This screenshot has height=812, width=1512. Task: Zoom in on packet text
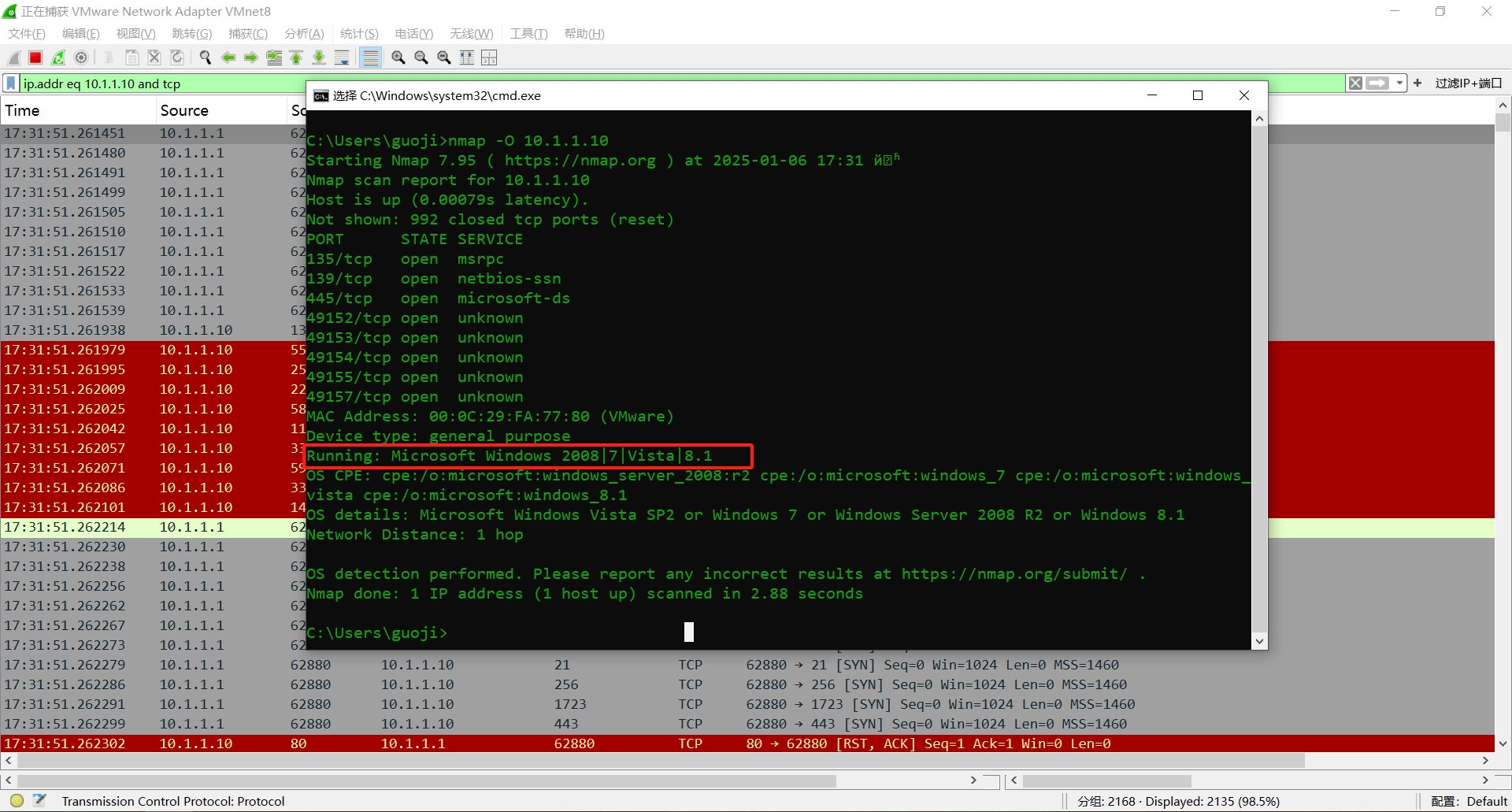pyautogui.click(x=398, y=57)
